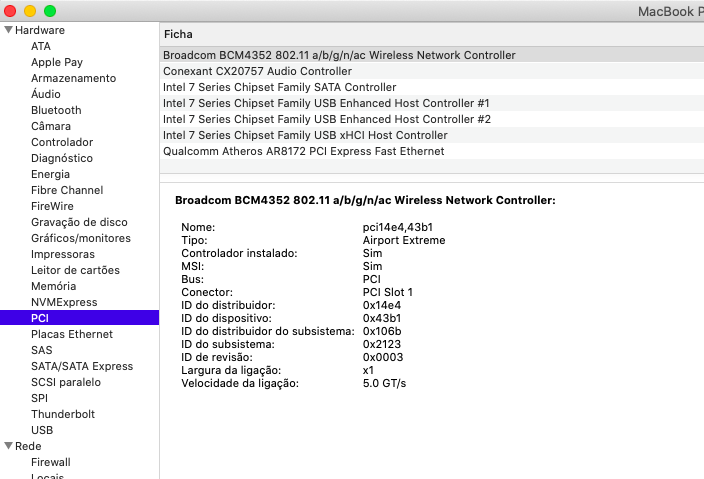
Task: Select Thunderbolt in the sidebar
Action: [x=63, y=414]
